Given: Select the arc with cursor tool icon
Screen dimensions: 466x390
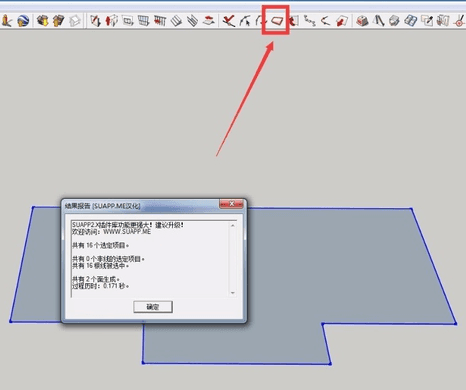Looking at the screenshot, I should coord(245,21).
